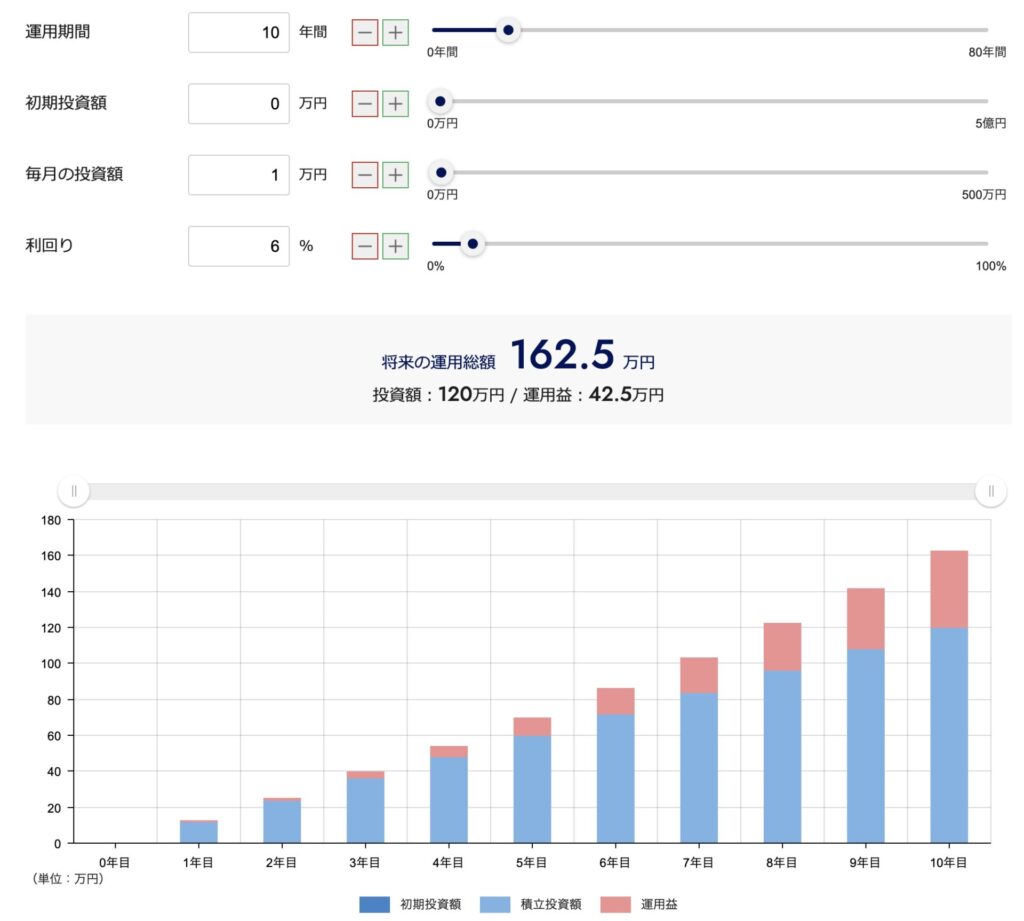Click the 利回り slider handle
Image resolution: width=1024 pixels, height=921 pixels.
click(x=472, y=243)
